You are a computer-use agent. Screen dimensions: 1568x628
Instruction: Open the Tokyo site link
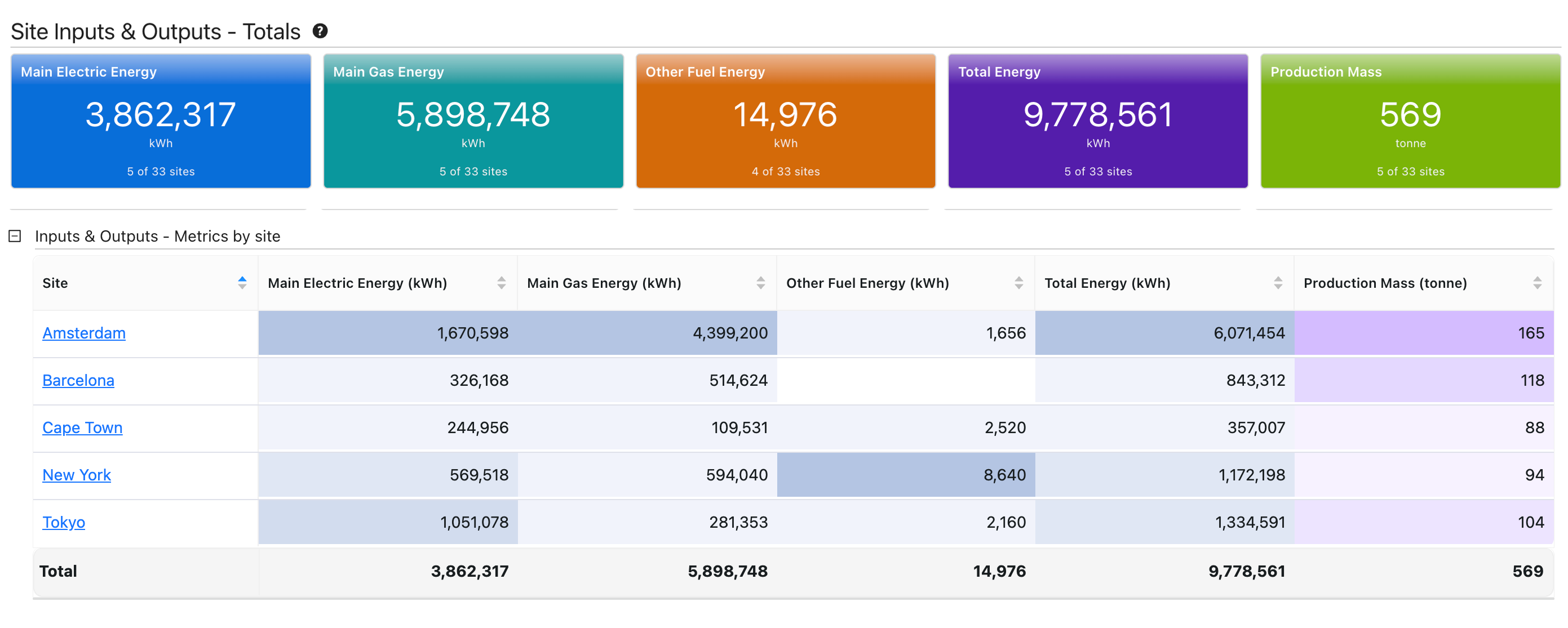pyautogui.click(x=63, y=522)
